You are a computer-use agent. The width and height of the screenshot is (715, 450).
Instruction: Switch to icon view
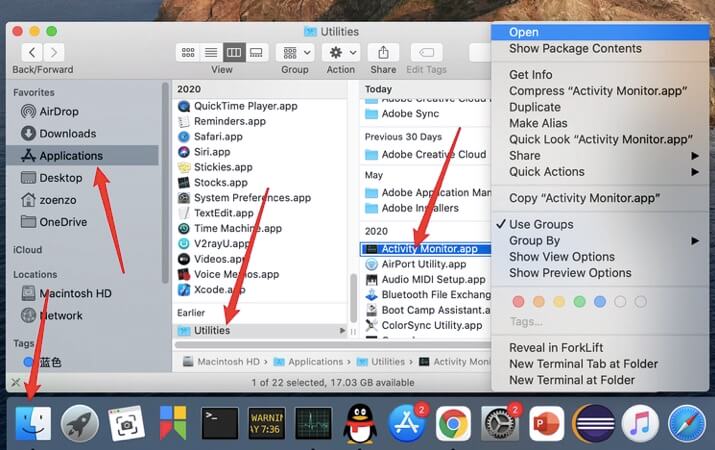[x=188, y=53]
